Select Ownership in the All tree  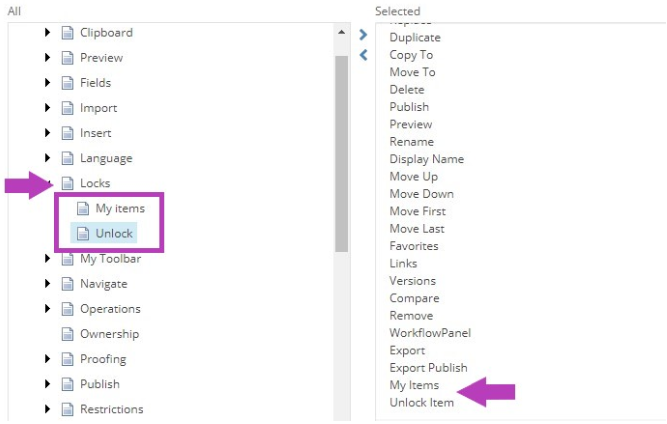(x=109, y=334)
